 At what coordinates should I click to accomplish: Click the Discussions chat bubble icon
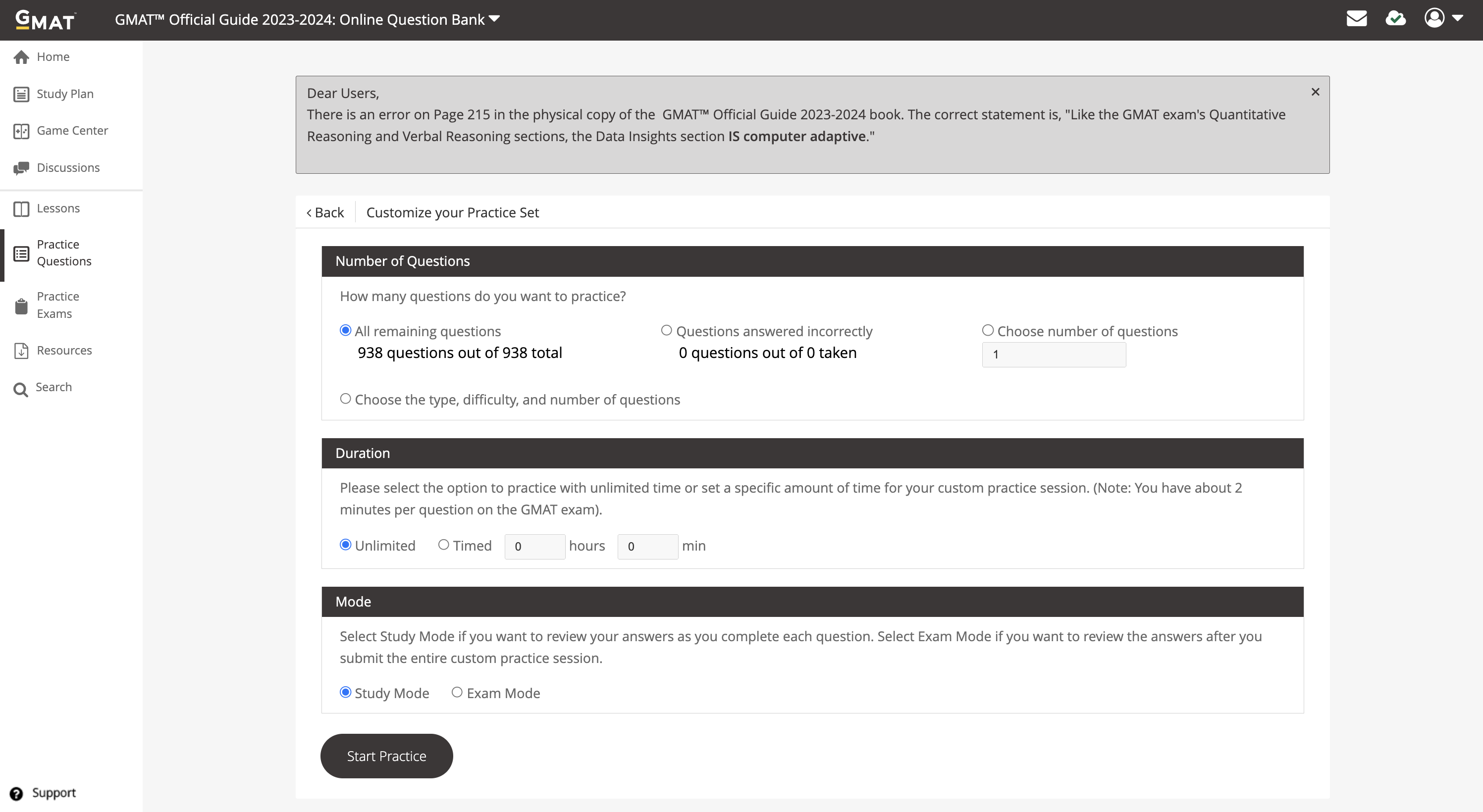(x=21, y=168)
